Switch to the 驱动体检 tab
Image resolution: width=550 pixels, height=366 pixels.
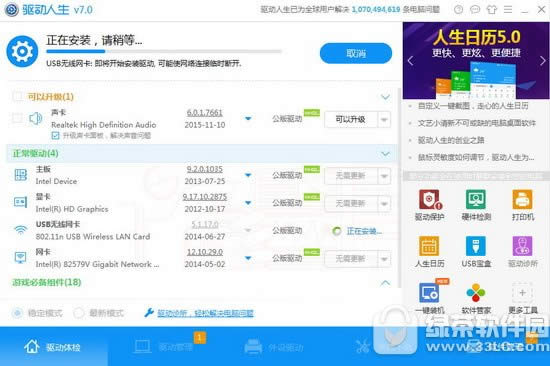pos(53,347)
